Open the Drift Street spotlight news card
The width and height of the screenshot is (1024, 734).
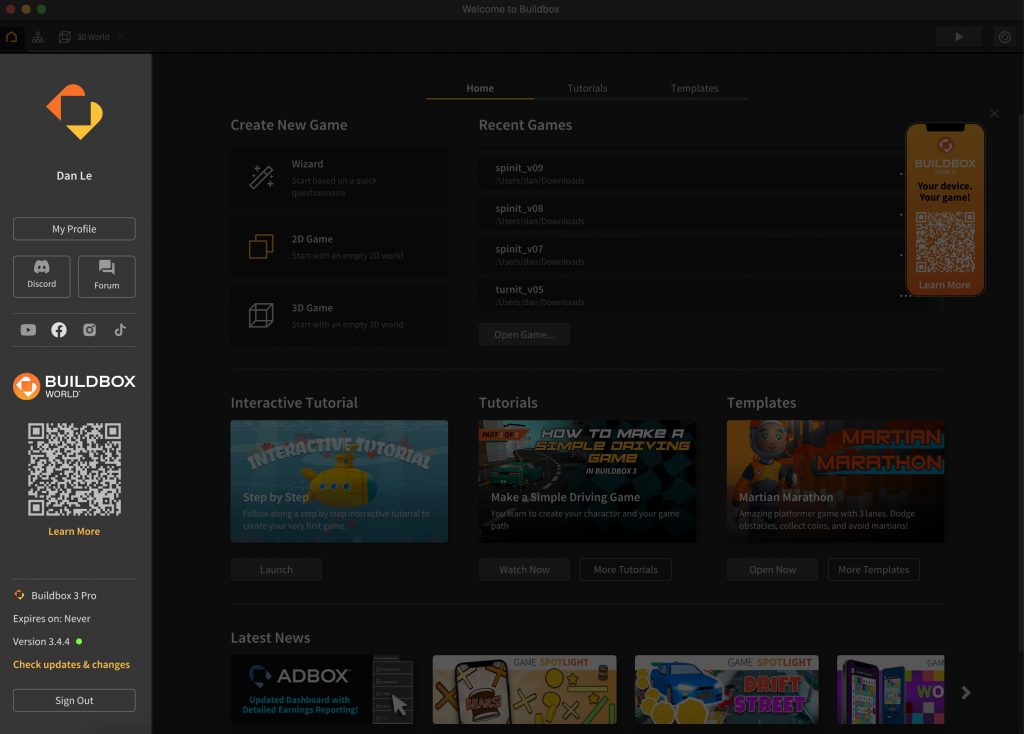(x=726, y=690)
